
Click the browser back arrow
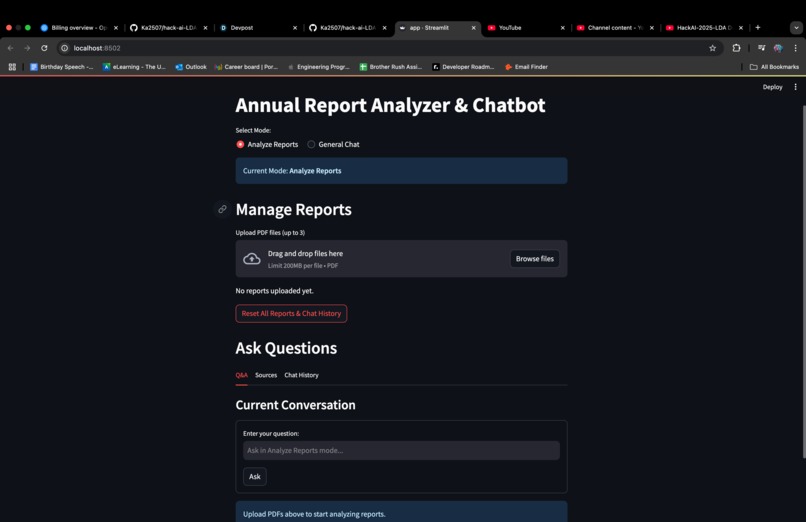point(10,48)
